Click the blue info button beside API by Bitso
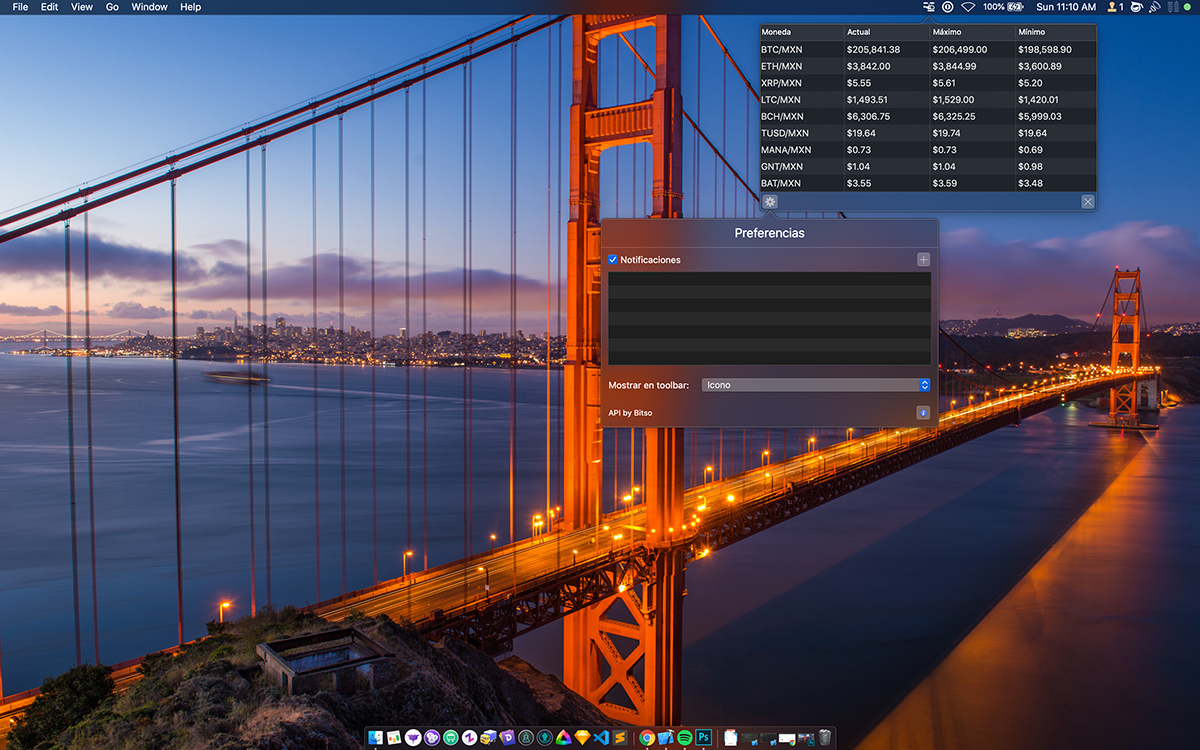 point(923,412)
